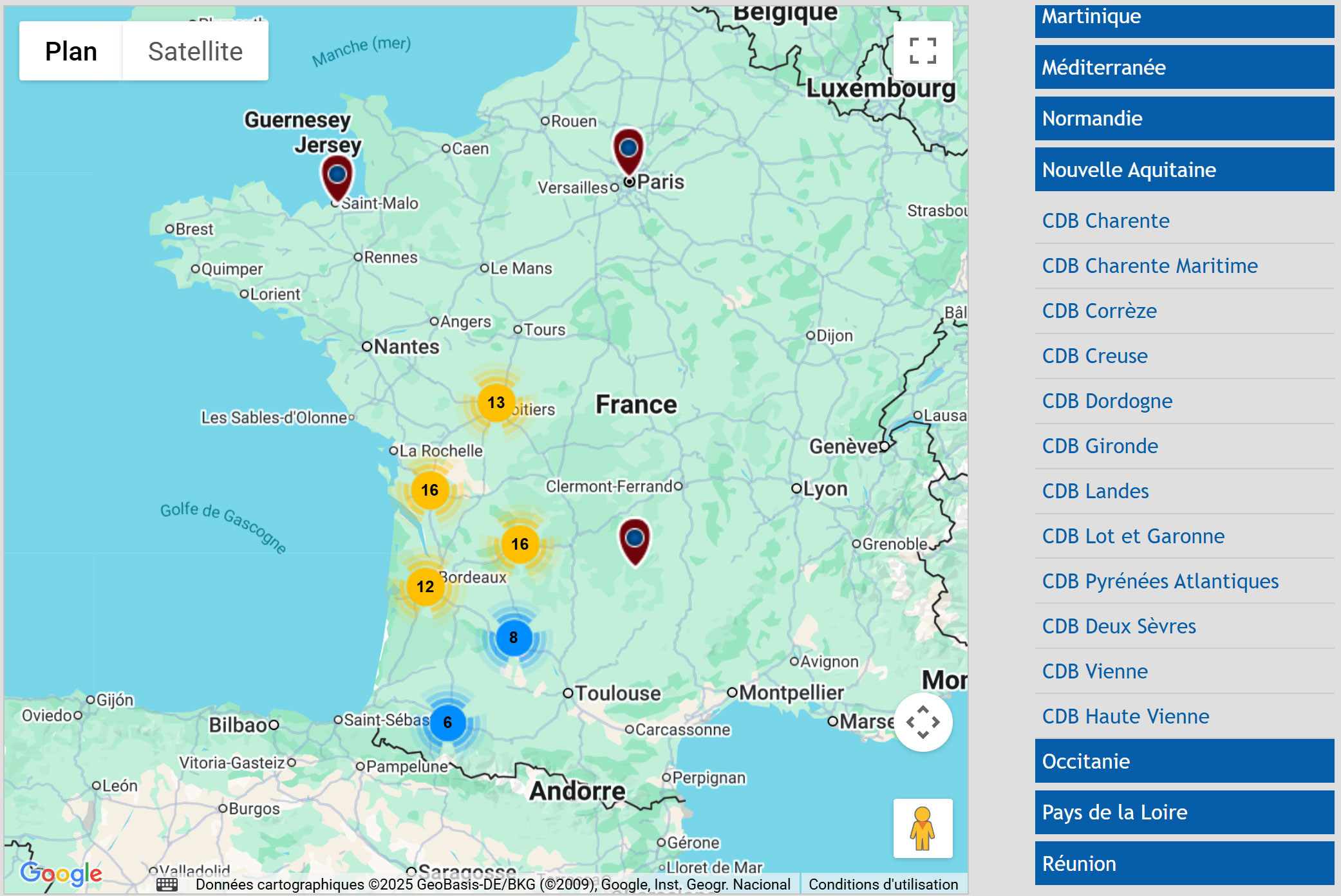Open map camera pan controls
The width and height of the screenshot is (1341, 896).
pyautogui.click(x=922, y=722)
